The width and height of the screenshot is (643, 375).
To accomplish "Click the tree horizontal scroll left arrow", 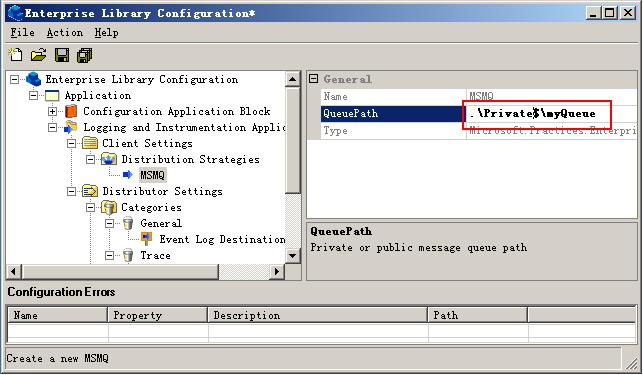I will click(x=14, y=271).
